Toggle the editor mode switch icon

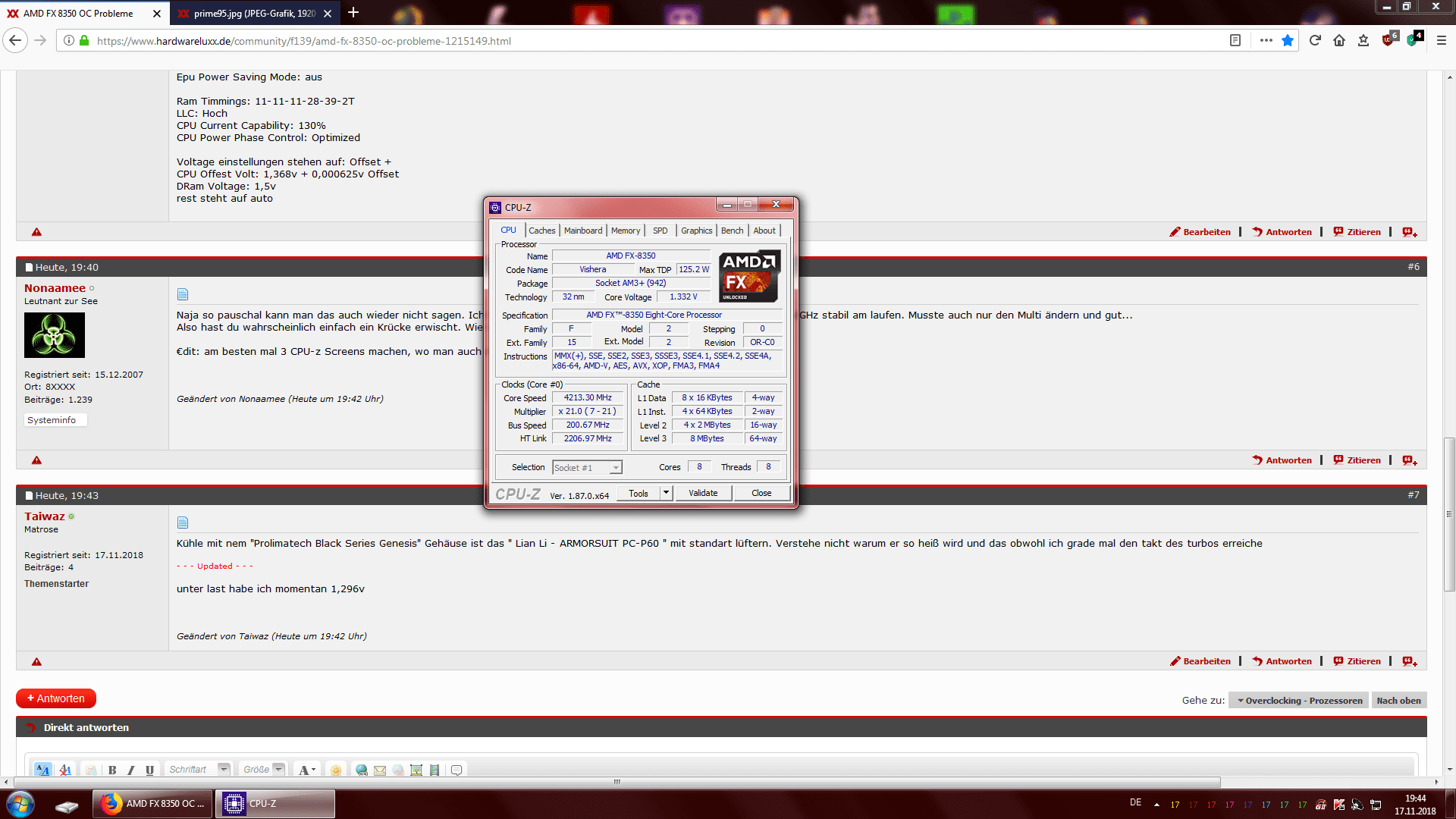point(43,770)
